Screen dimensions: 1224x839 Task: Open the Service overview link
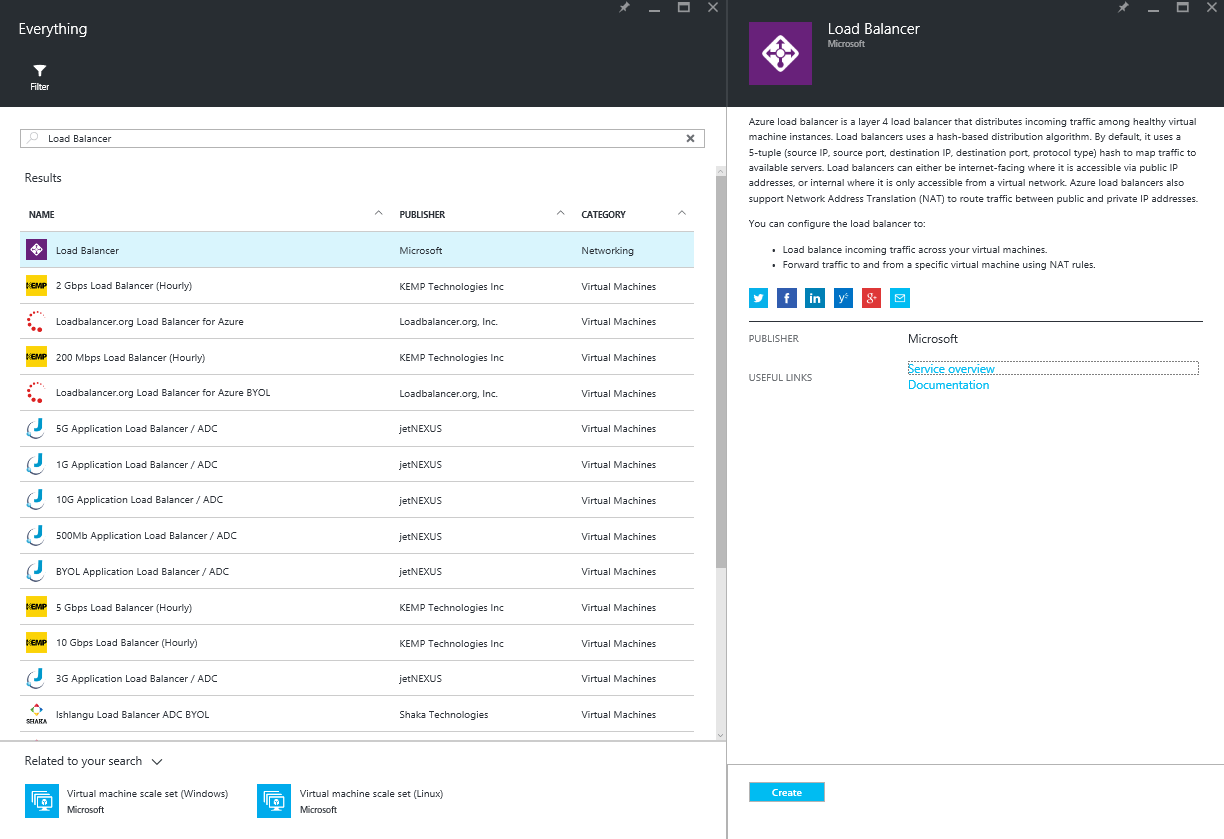tap(951, 369)
